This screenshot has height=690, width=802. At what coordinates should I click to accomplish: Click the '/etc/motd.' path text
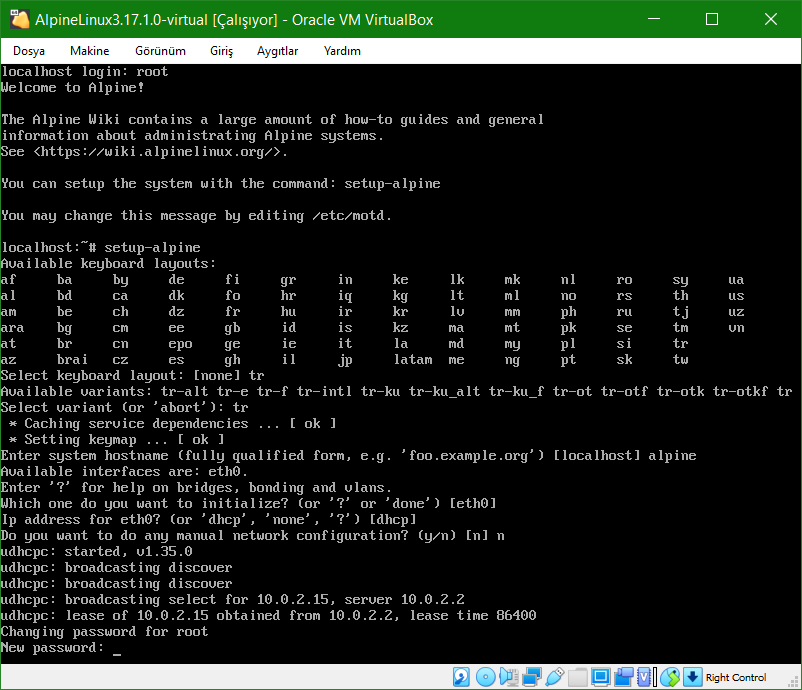coord(352,216)
